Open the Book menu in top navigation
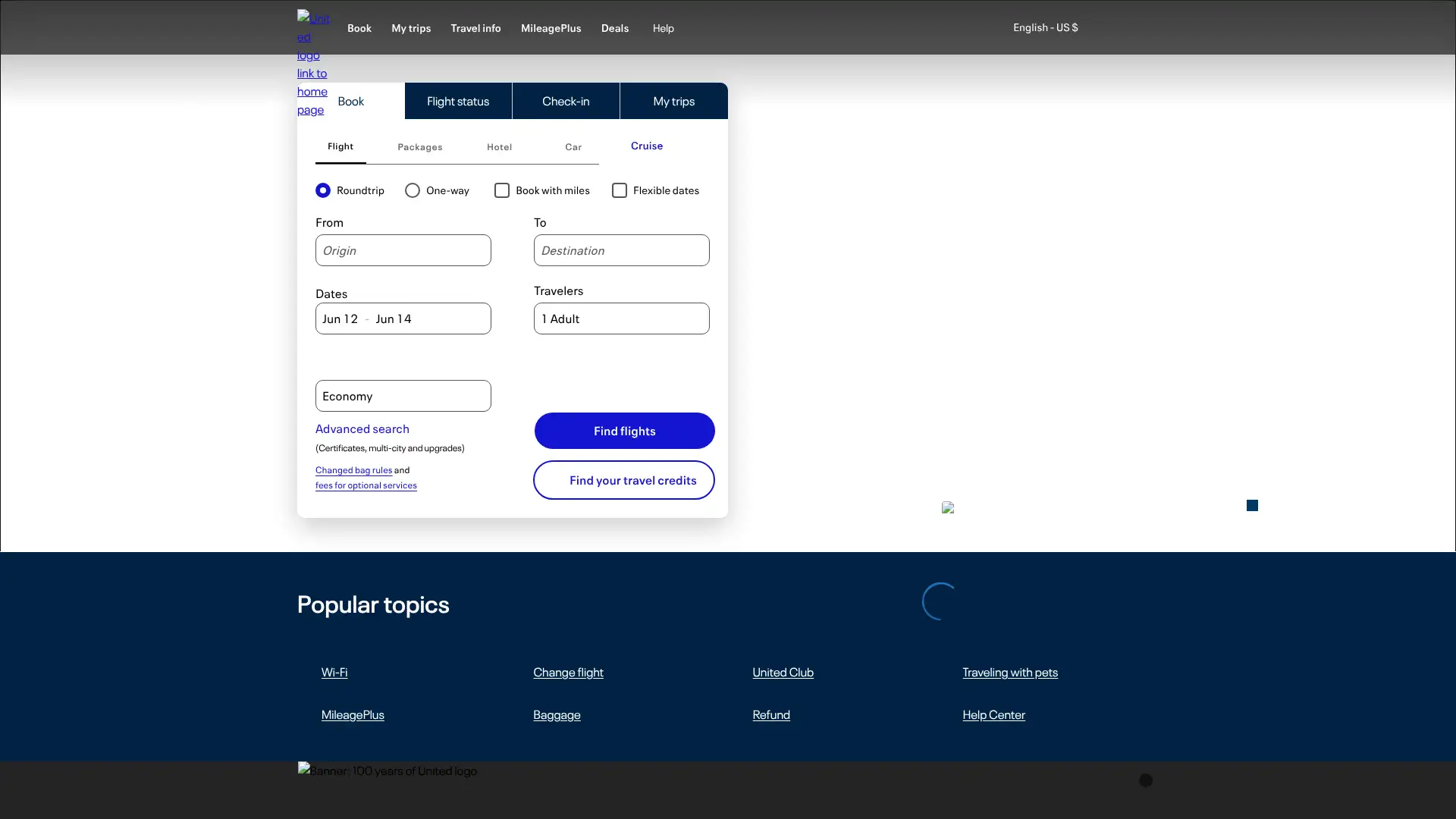This screenshot has height=819, width=1456. click(359, 28)
